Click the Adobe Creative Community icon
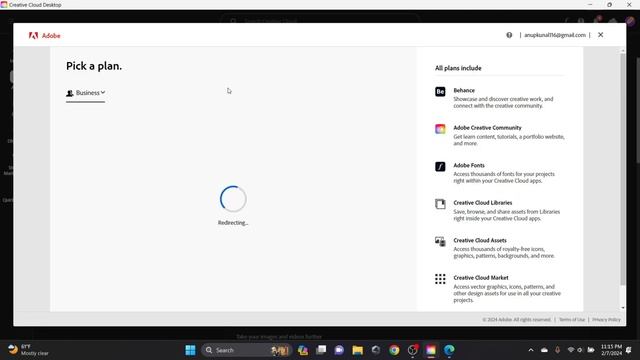 point(440,129)
